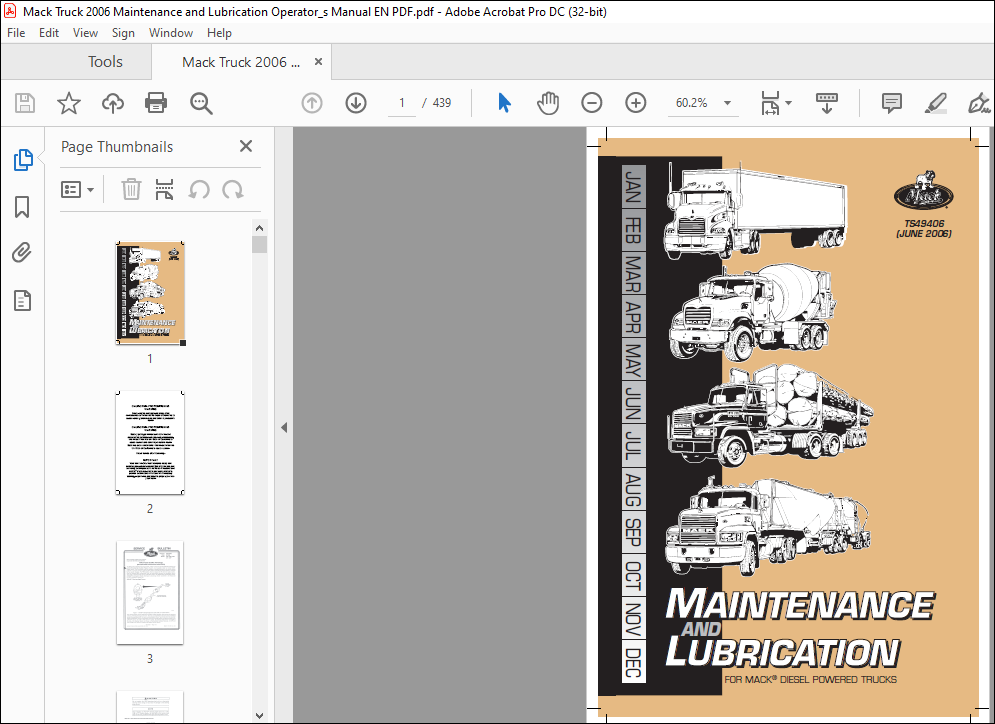Open the Edit menu

pyautogui.click(x=49, y=33)
